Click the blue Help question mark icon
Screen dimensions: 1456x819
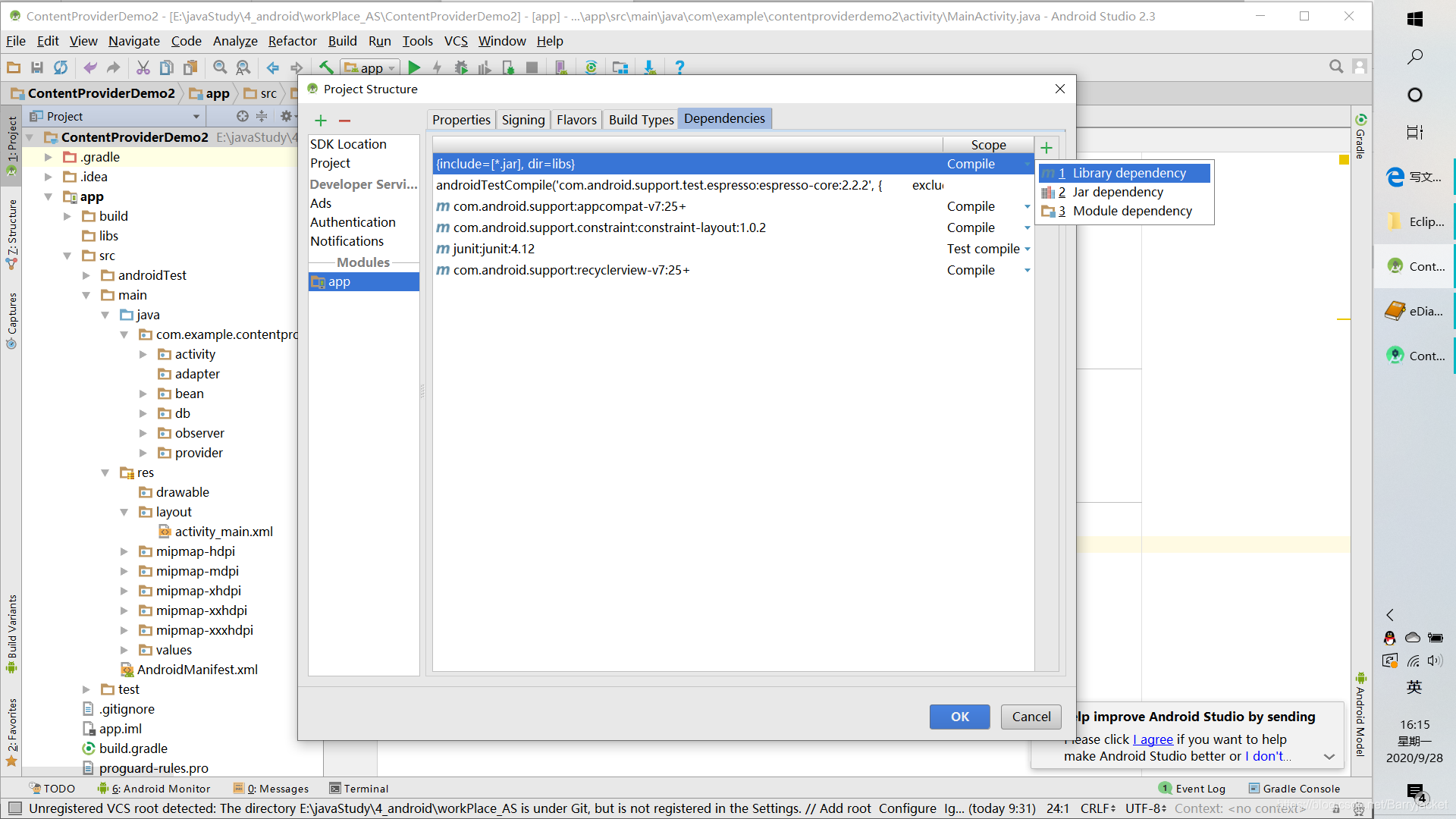click(679, 67)
